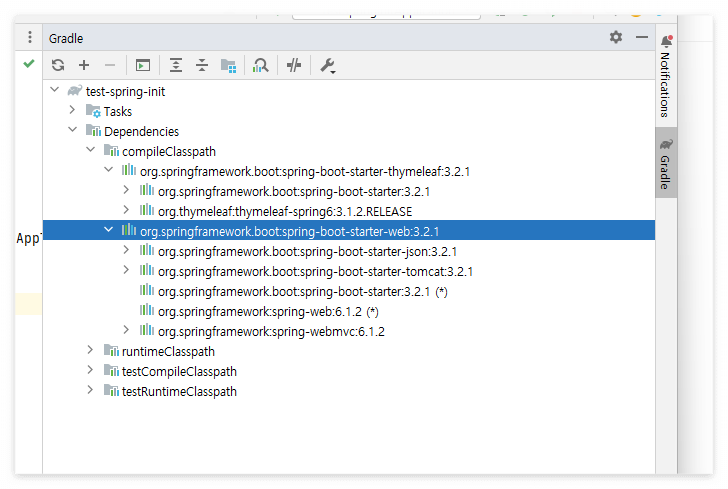Image resolution: width=728 pixels, height=489 pixels.
Task: Click the Gradle panel title
Action: coord(66,38)
